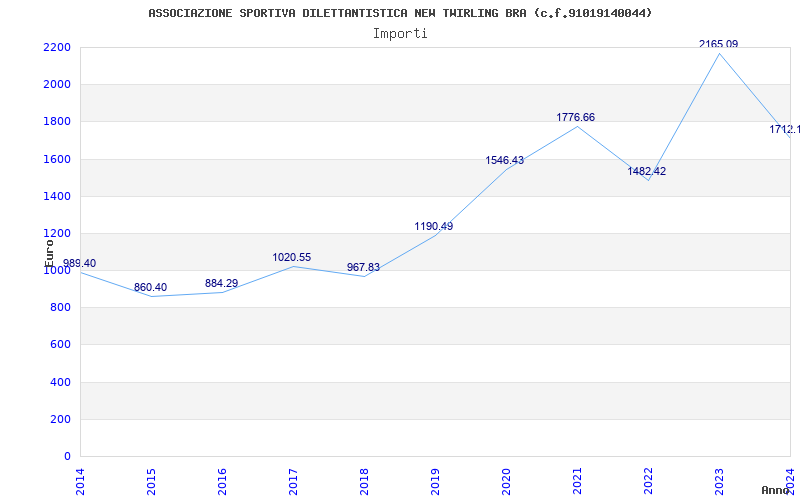The width and height of the screenshot is (800, 500).
Task: Click the x-axis year 2014
Action: 80,482
